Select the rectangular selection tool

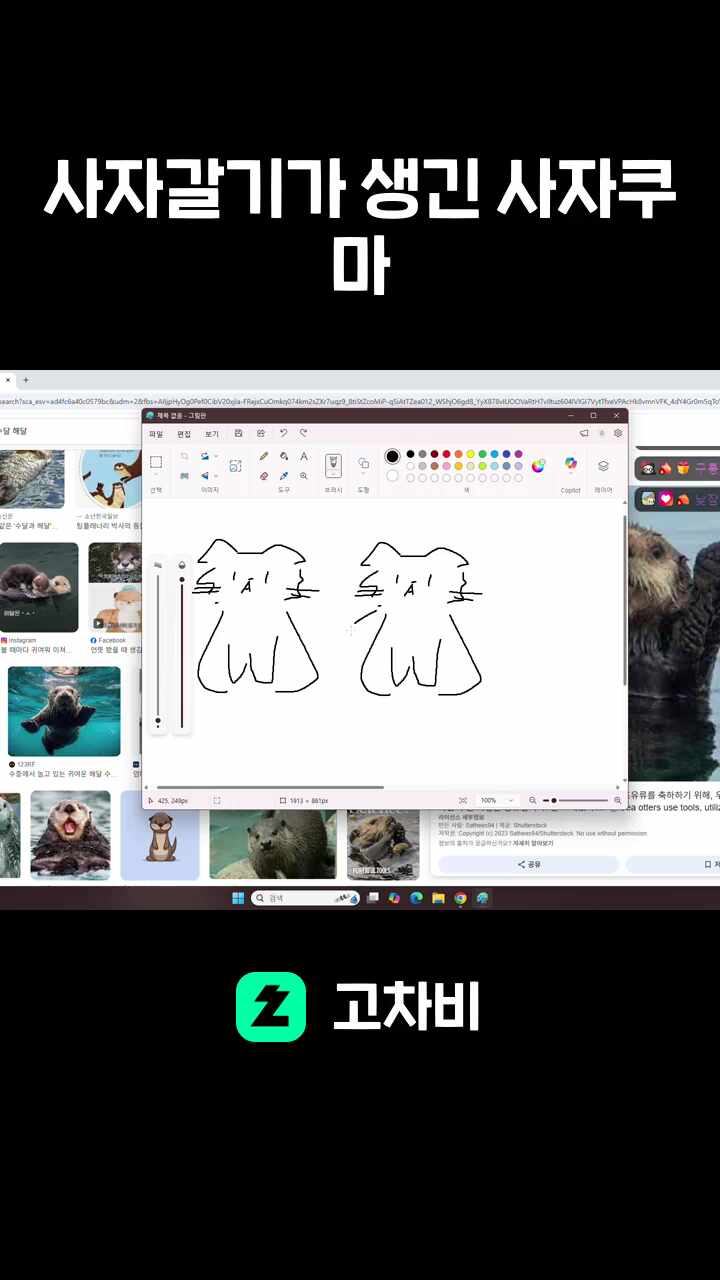(156, 462)
